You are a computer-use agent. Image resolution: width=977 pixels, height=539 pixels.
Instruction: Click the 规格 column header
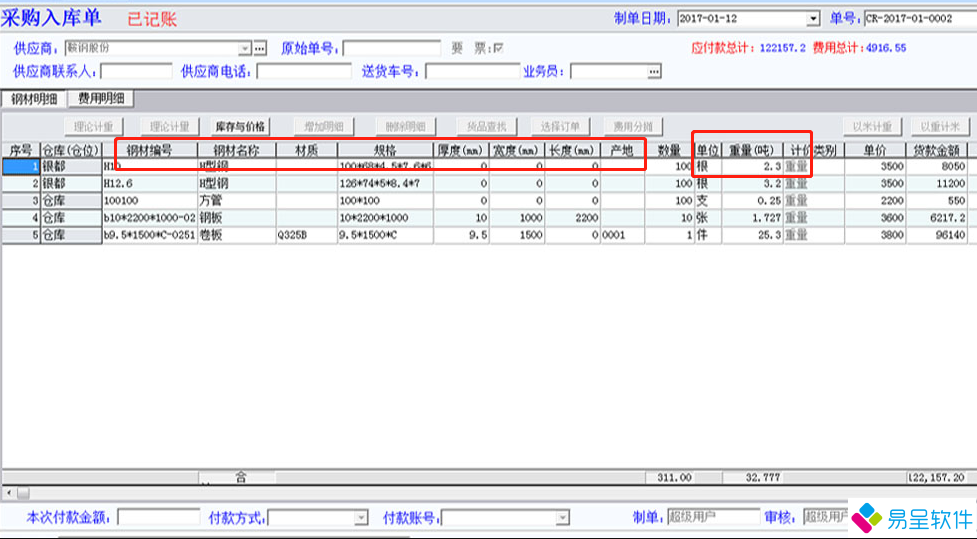pyautogui.click(x=385, y=150)
